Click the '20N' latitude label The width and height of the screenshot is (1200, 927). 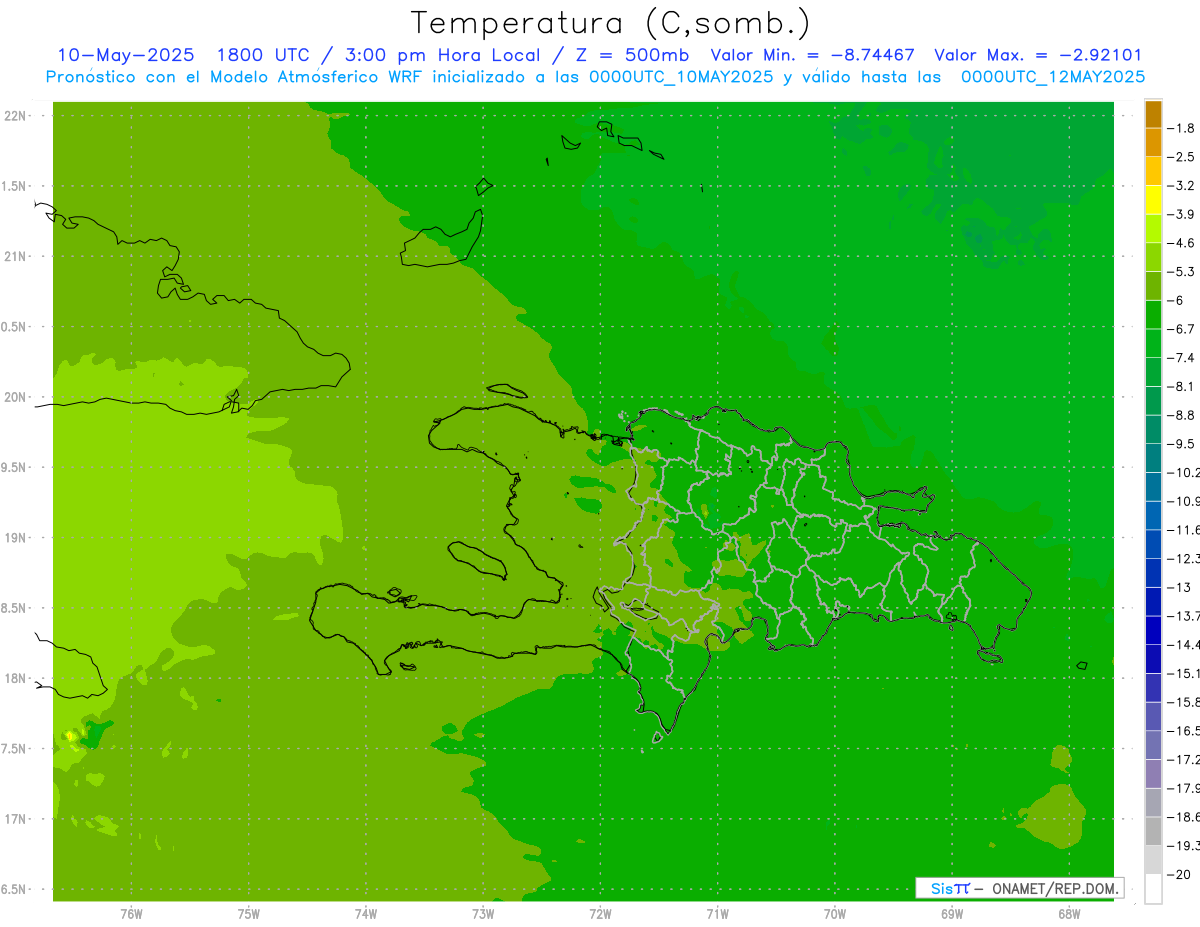pyautogui.click(x=15, y=397)
